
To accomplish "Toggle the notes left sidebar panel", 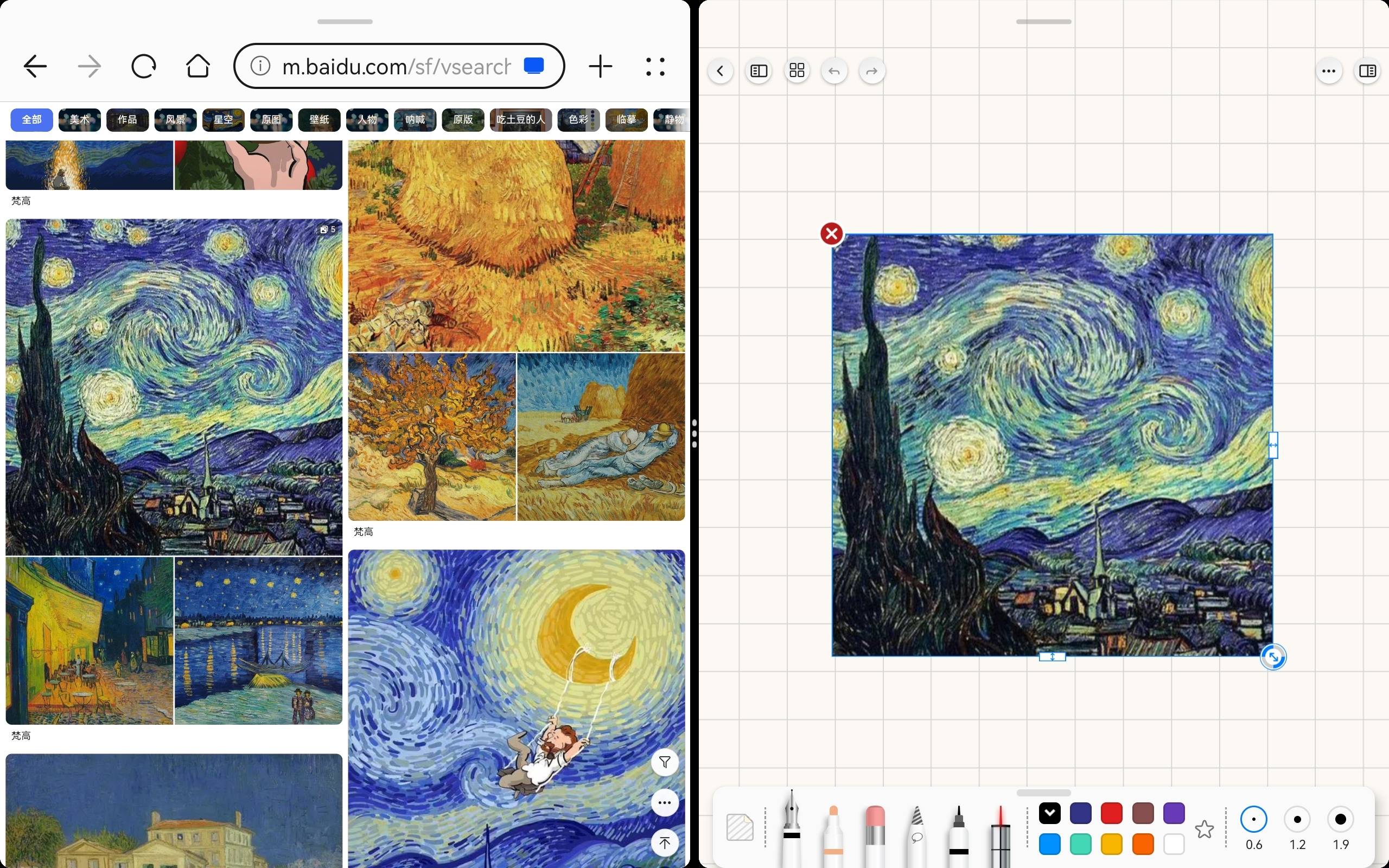I will point(759,71).
